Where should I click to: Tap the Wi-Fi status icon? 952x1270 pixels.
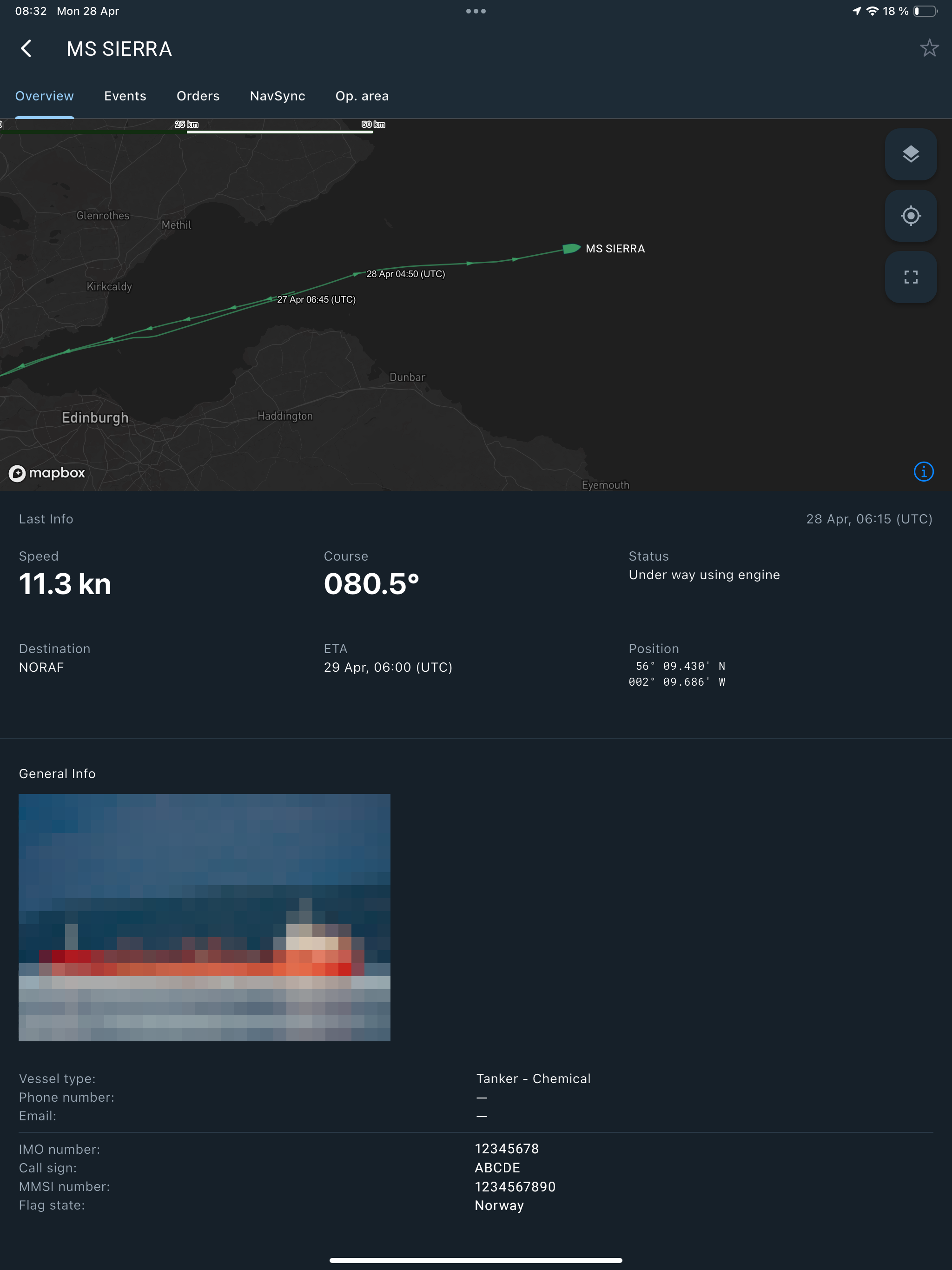pyautogui.click(x=872, y=11)
